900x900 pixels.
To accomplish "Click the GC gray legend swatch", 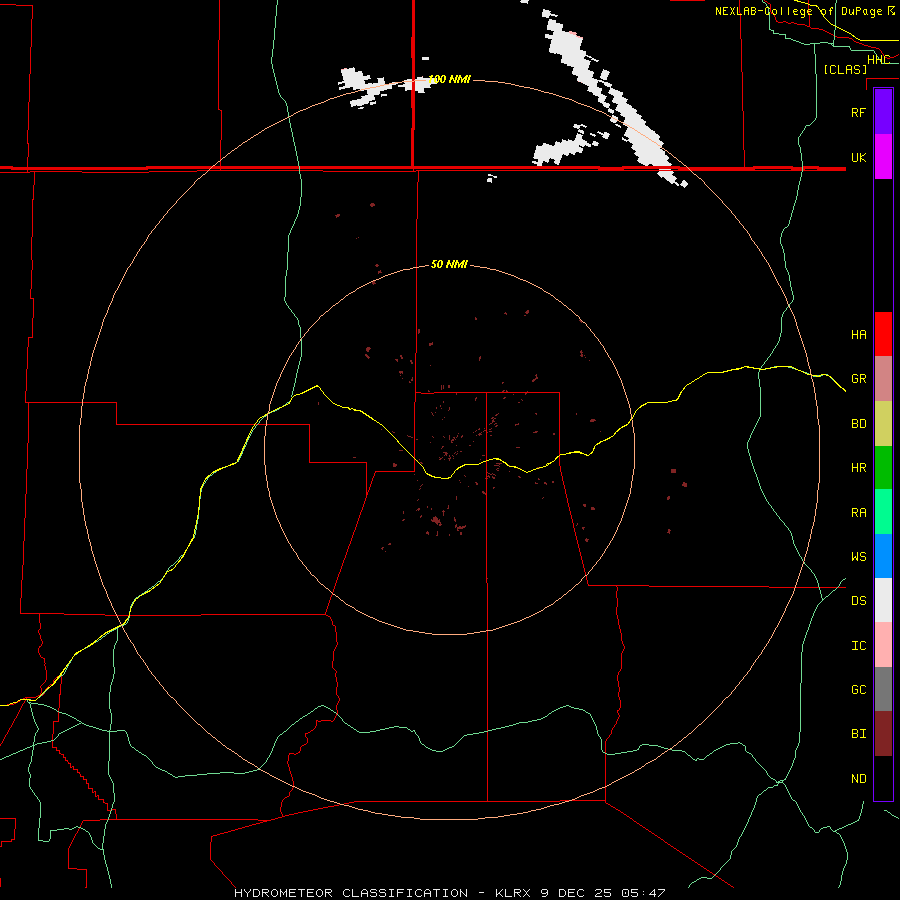I will pyautogui.click(x=883, y=689).
